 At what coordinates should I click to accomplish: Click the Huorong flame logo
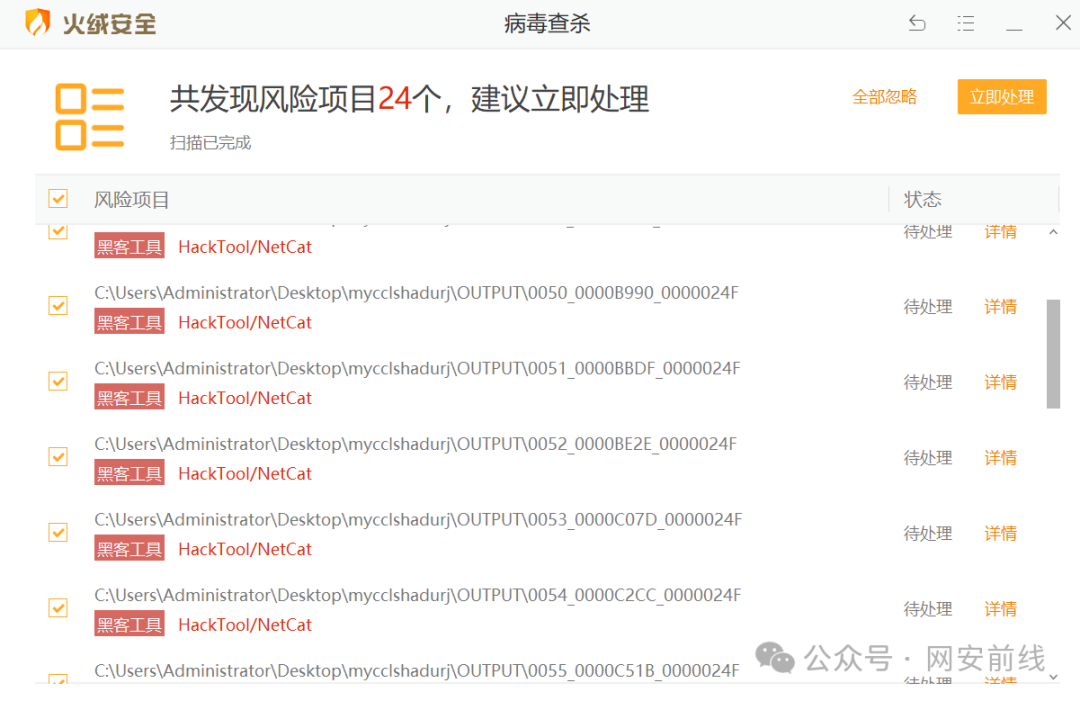(x=38, y=22)
